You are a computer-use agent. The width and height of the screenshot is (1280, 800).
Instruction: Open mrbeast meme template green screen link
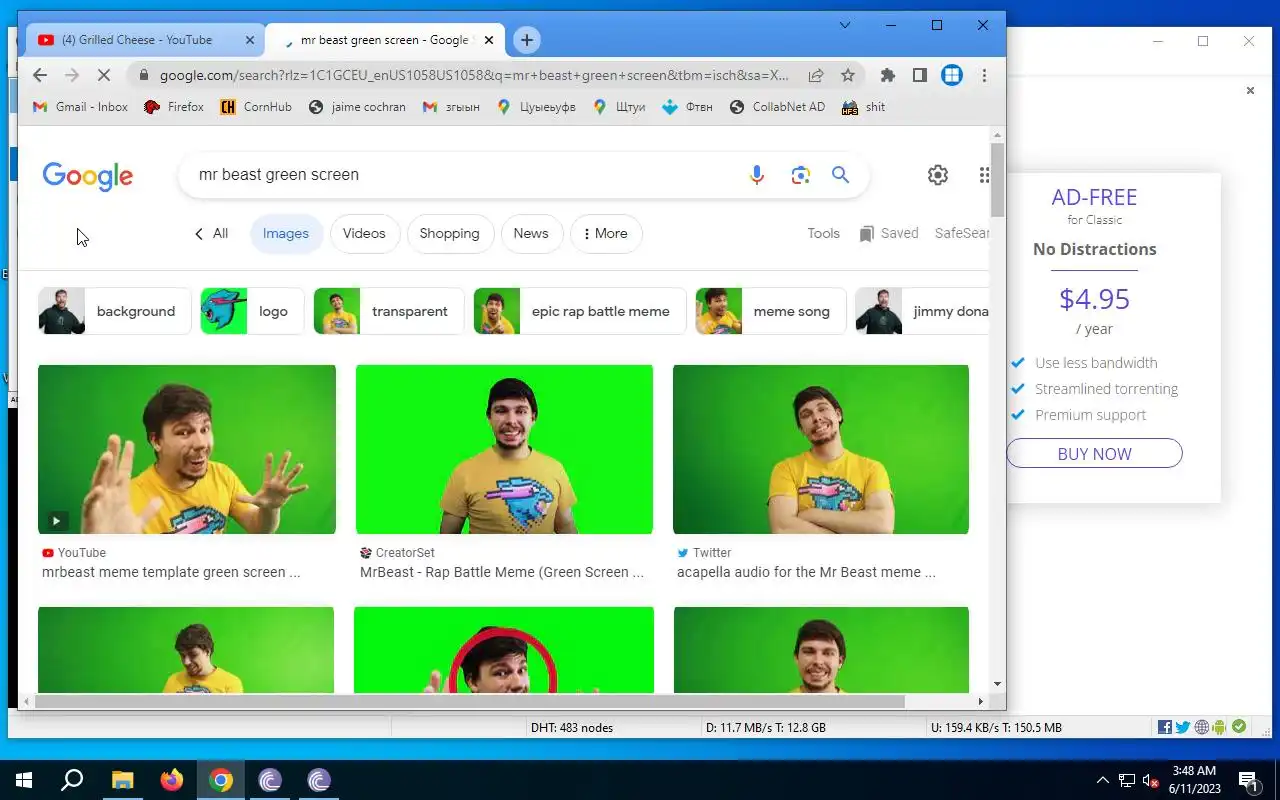[x=171, y=573]
